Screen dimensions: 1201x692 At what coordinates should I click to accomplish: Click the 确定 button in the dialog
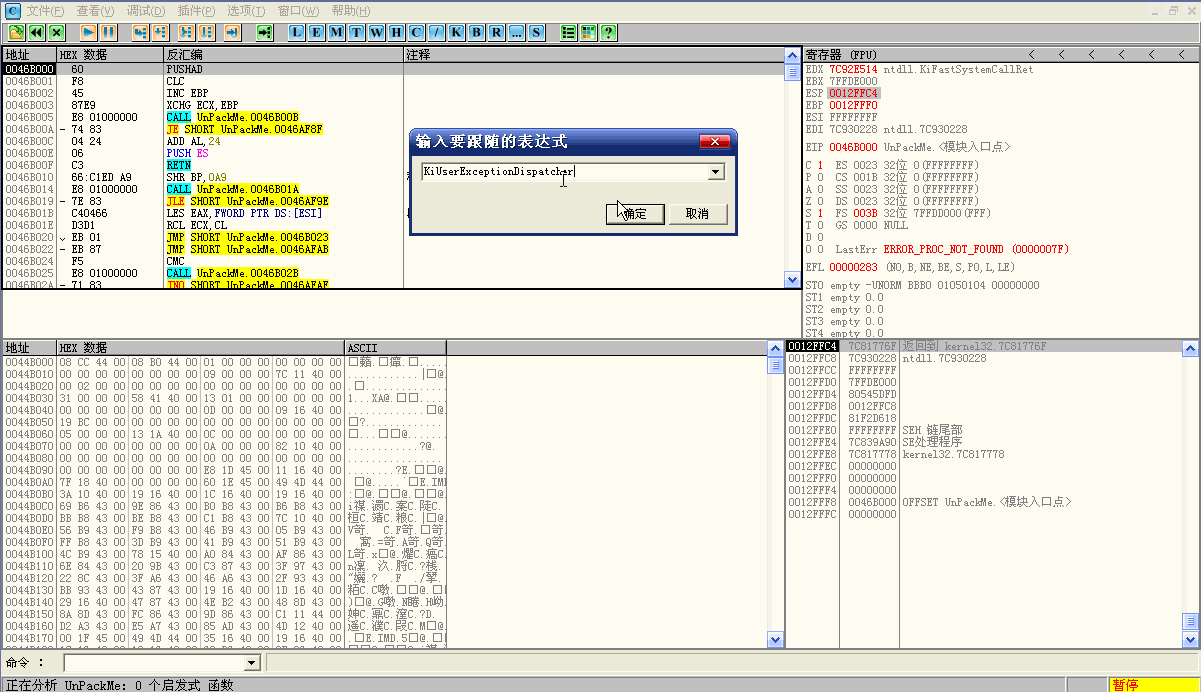[635, 213]
